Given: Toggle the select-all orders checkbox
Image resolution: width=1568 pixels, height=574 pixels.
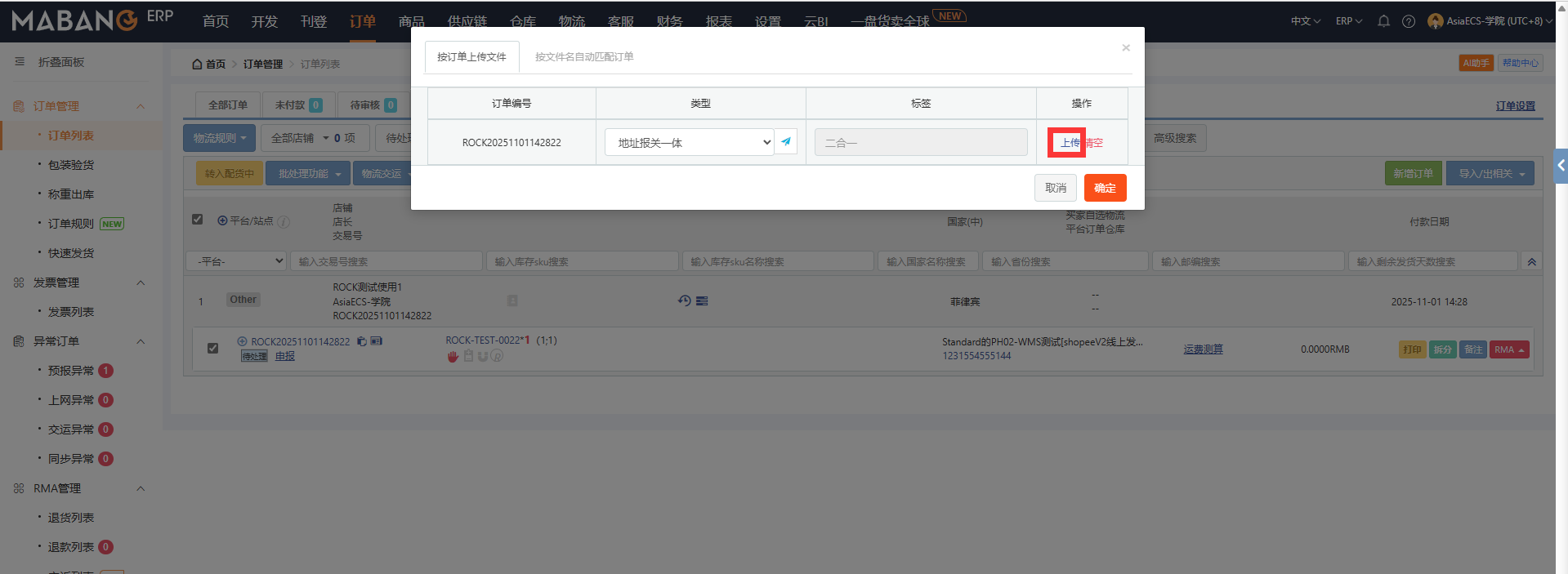Looking at the screenshot, I should (197, 220).
